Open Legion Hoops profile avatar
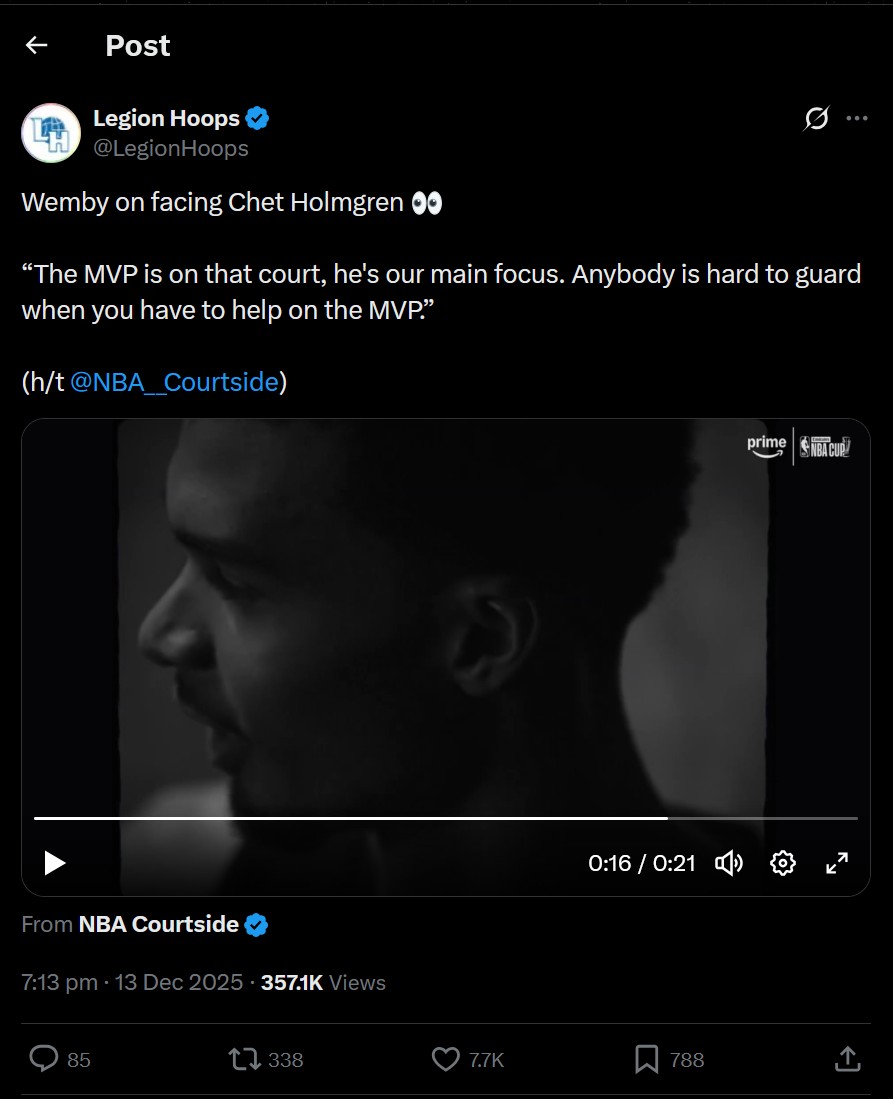The image size is (893, 1099). (x=51, y=133)
